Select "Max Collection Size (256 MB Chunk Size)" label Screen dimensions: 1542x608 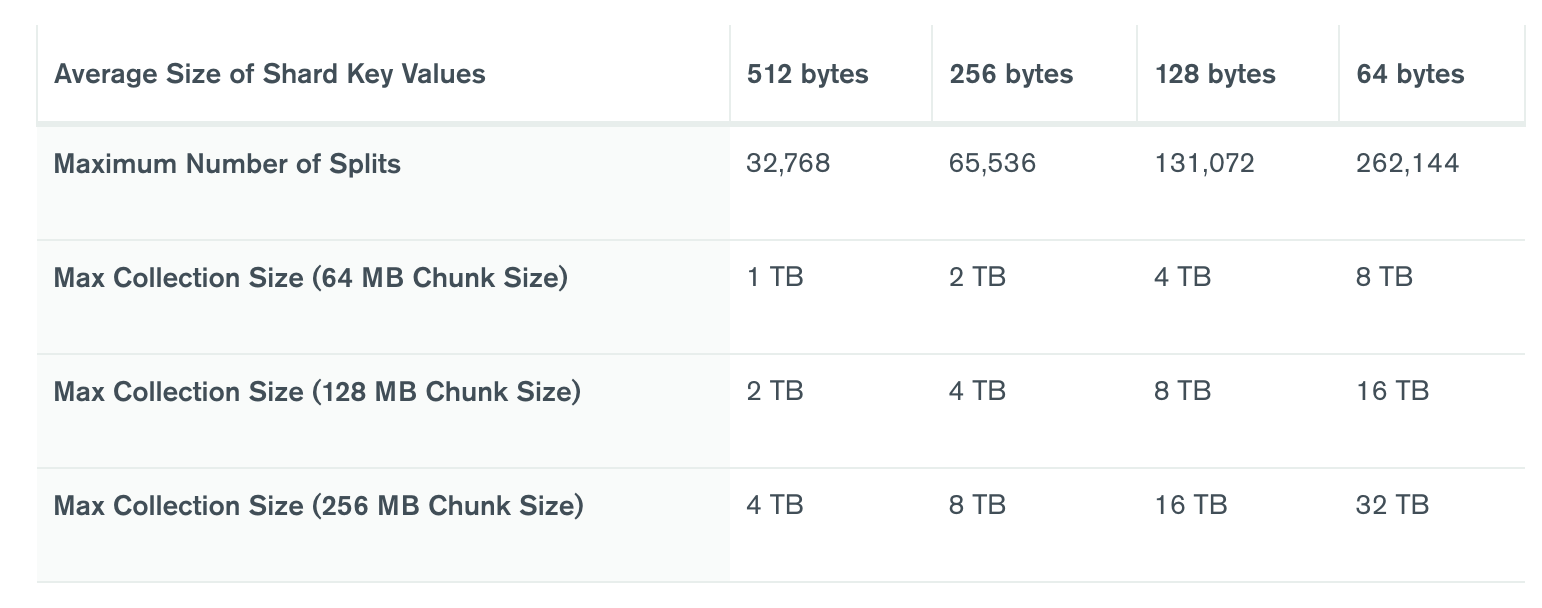click(x=318, y=506)
